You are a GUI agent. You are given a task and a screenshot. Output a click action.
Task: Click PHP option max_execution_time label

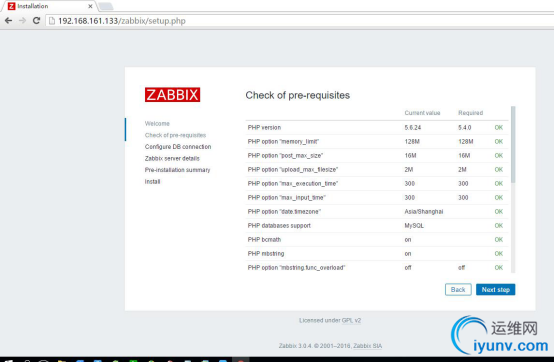pyautogui.click(x=293, y=184)
